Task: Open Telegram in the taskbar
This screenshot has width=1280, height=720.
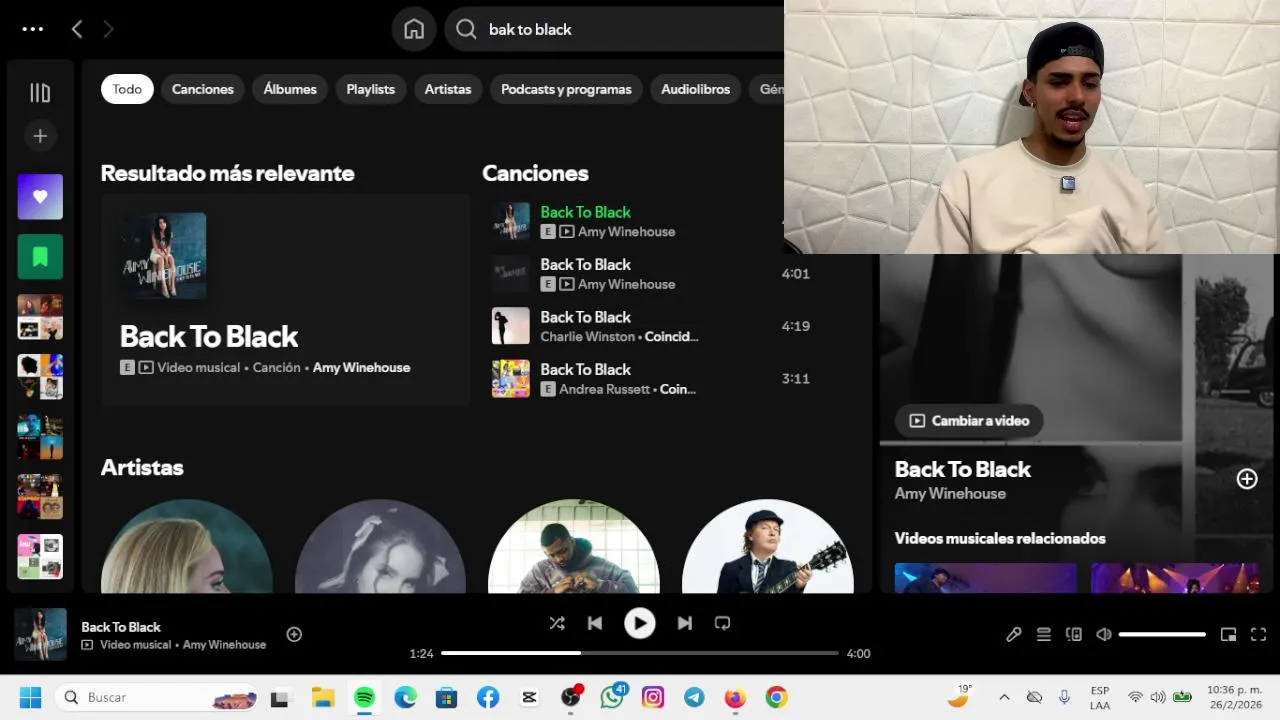Action: [694, 697]
